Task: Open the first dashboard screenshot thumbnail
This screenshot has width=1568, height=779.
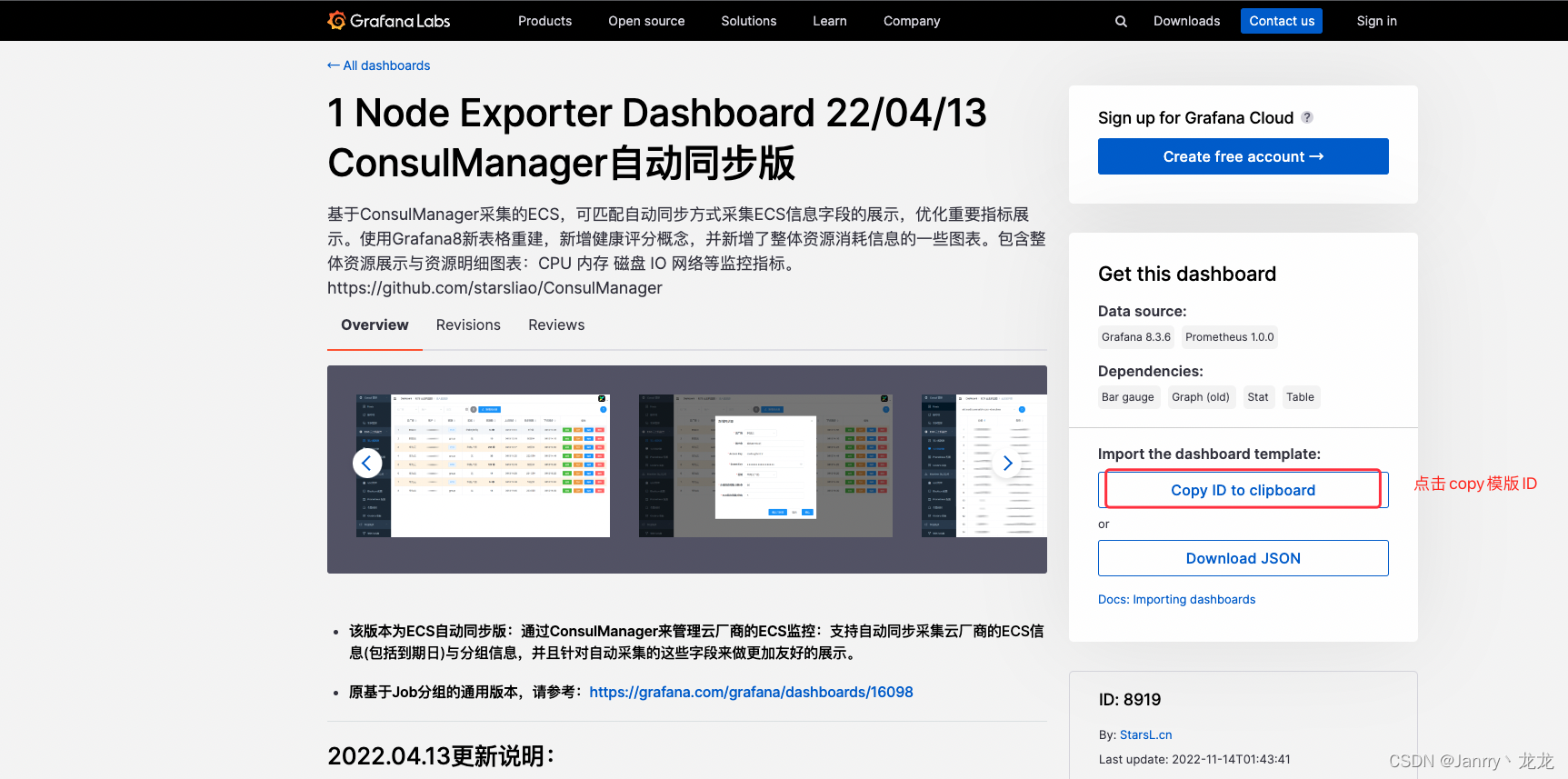Action: click(483, 465)
